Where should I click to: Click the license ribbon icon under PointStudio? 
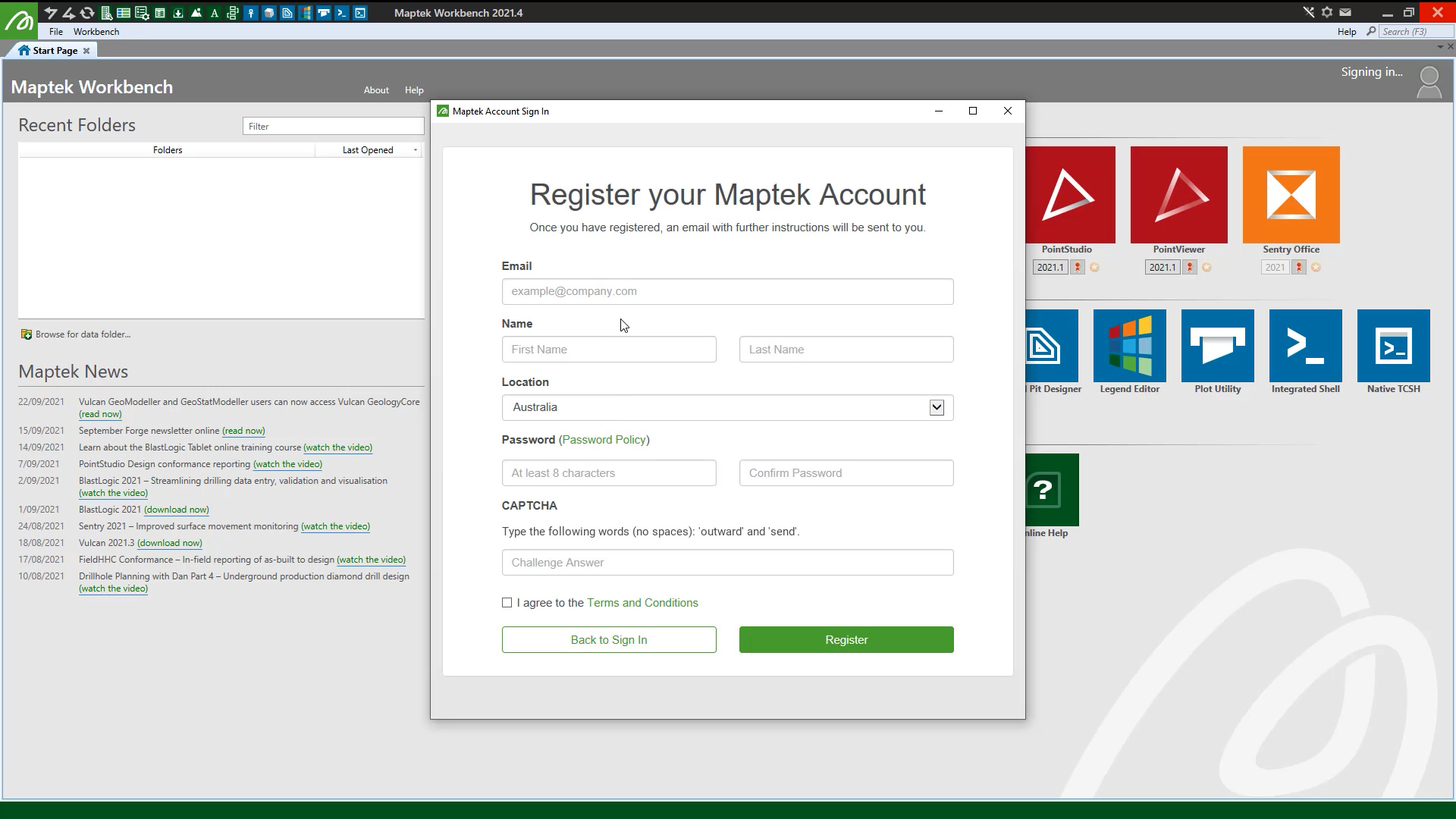tap(1077, 268)
